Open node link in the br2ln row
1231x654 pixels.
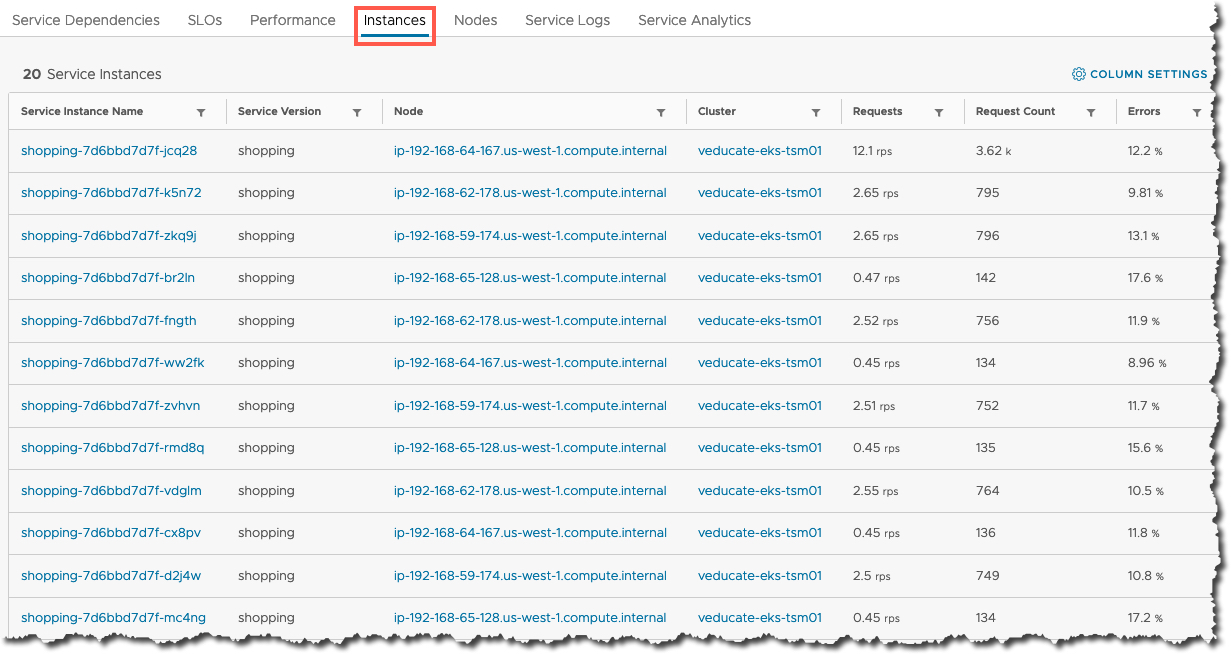pyautogui.click(x=530, y=278)
